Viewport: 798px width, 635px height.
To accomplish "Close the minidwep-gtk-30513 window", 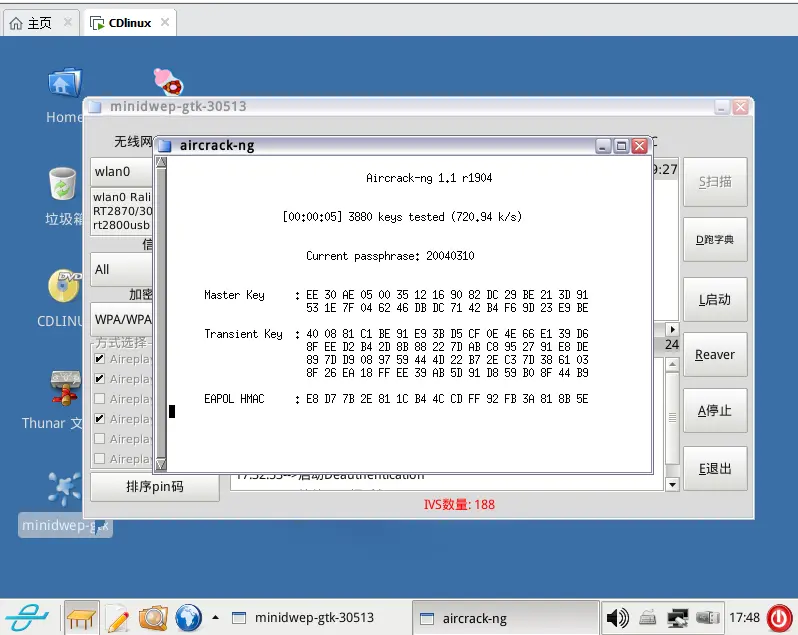I will point(740,107).
